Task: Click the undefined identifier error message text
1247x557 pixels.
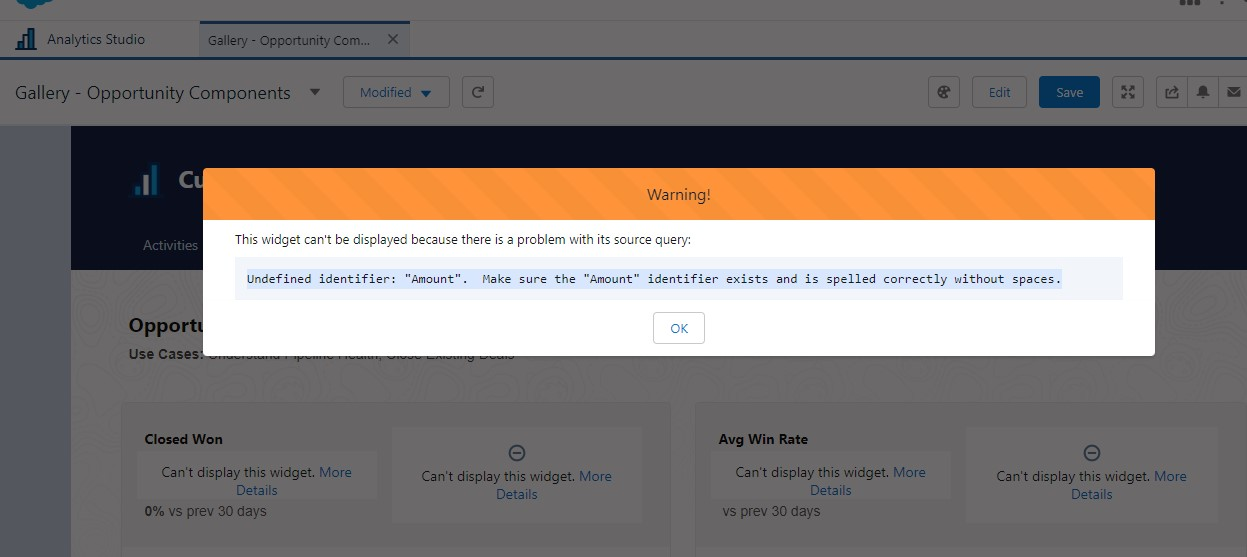Action: pos(654,279)
